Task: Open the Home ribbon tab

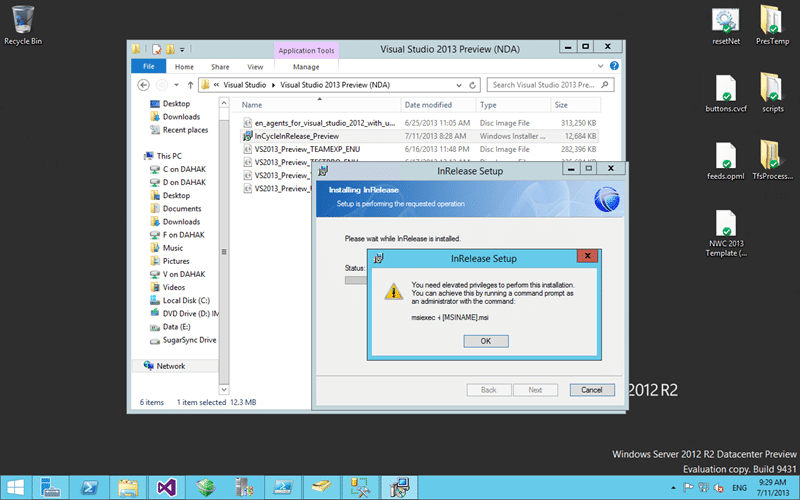Action: pyautogui.click(x=184, y=67)
